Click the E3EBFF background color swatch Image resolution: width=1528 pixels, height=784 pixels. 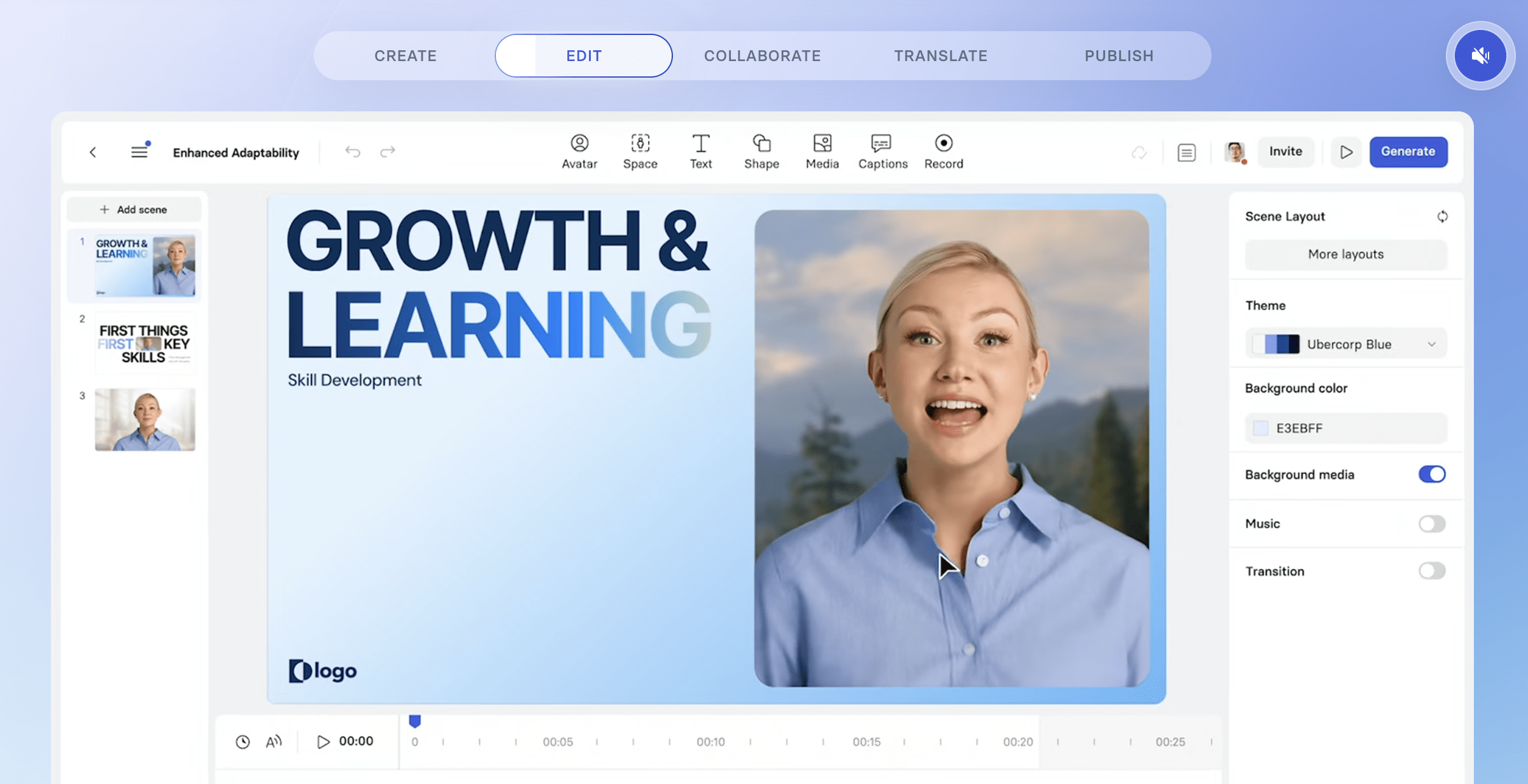point(1261,428)
